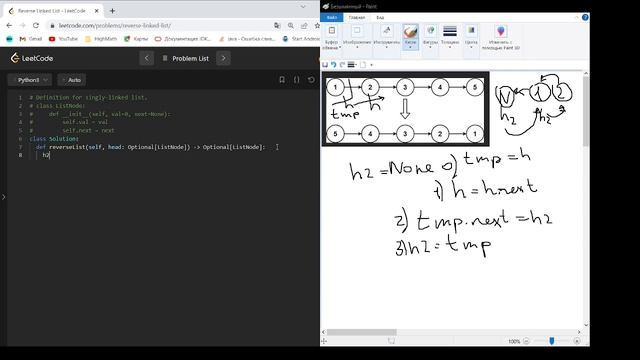Viewport: 640px width, 360px height.
Task: Open the Java bookmark beside the JDK bookmark
Action: (x=247, y=39)
